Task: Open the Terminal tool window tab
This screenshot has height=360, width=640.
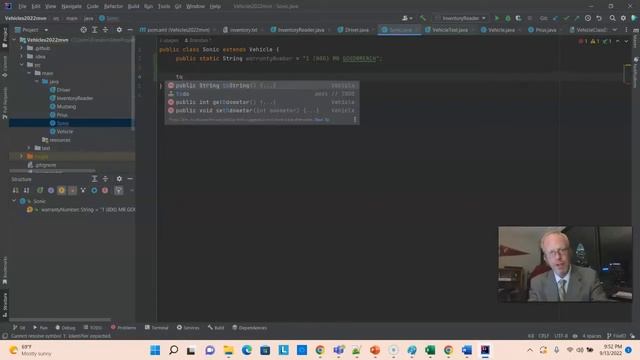Action: [x=157, y=328]
